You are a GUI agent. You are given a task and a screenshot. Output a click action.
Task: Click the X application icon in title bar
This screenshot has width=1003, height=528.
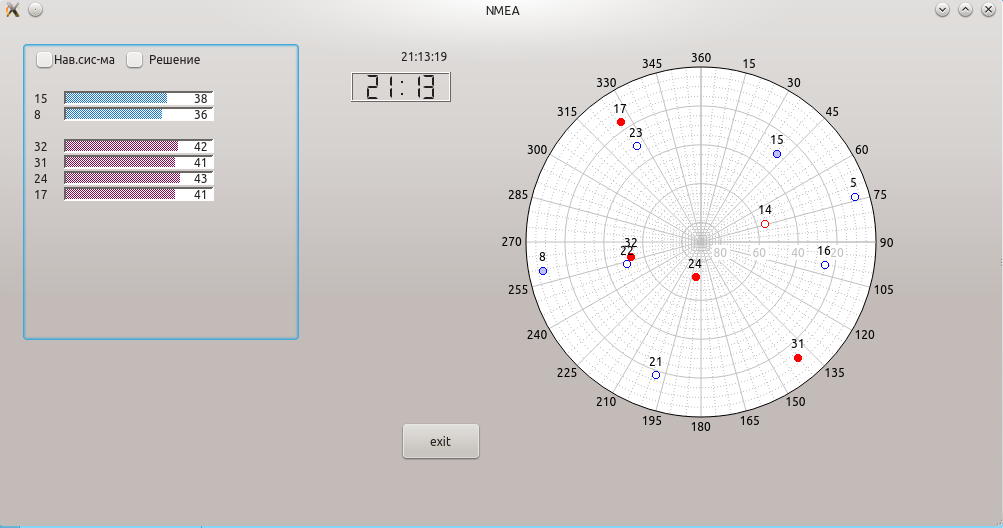coord(12,10)
